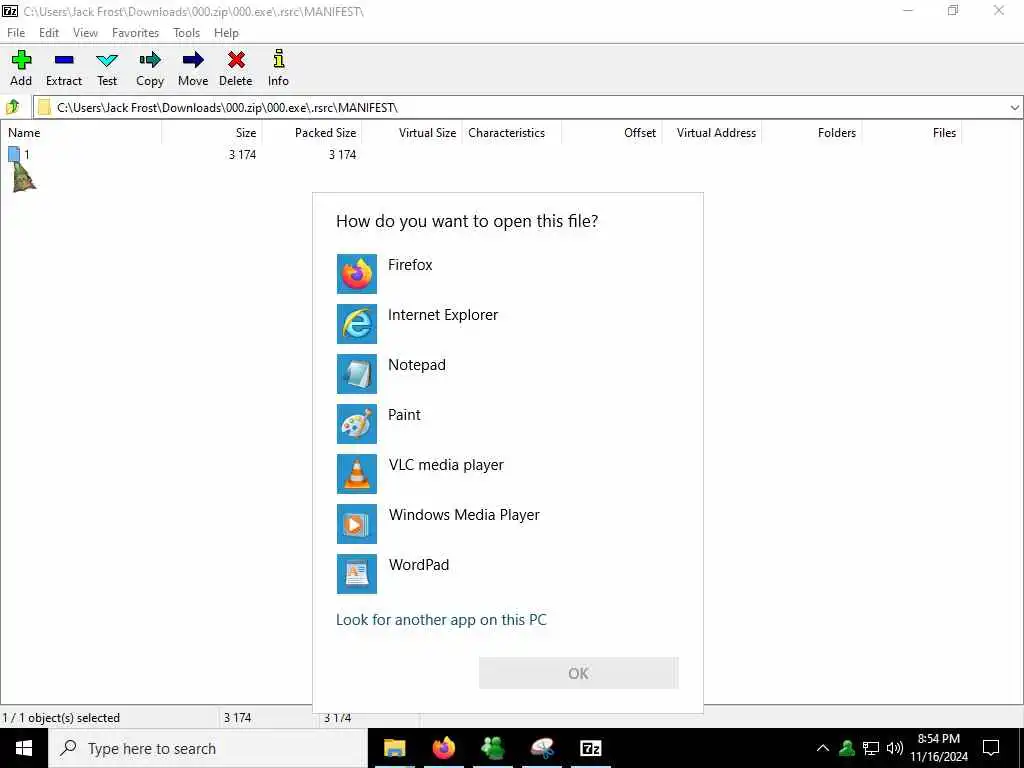This screenshot has width=1024, height=768.
Task: Click the Info toolbar icon
Action: tap(278, 59)
